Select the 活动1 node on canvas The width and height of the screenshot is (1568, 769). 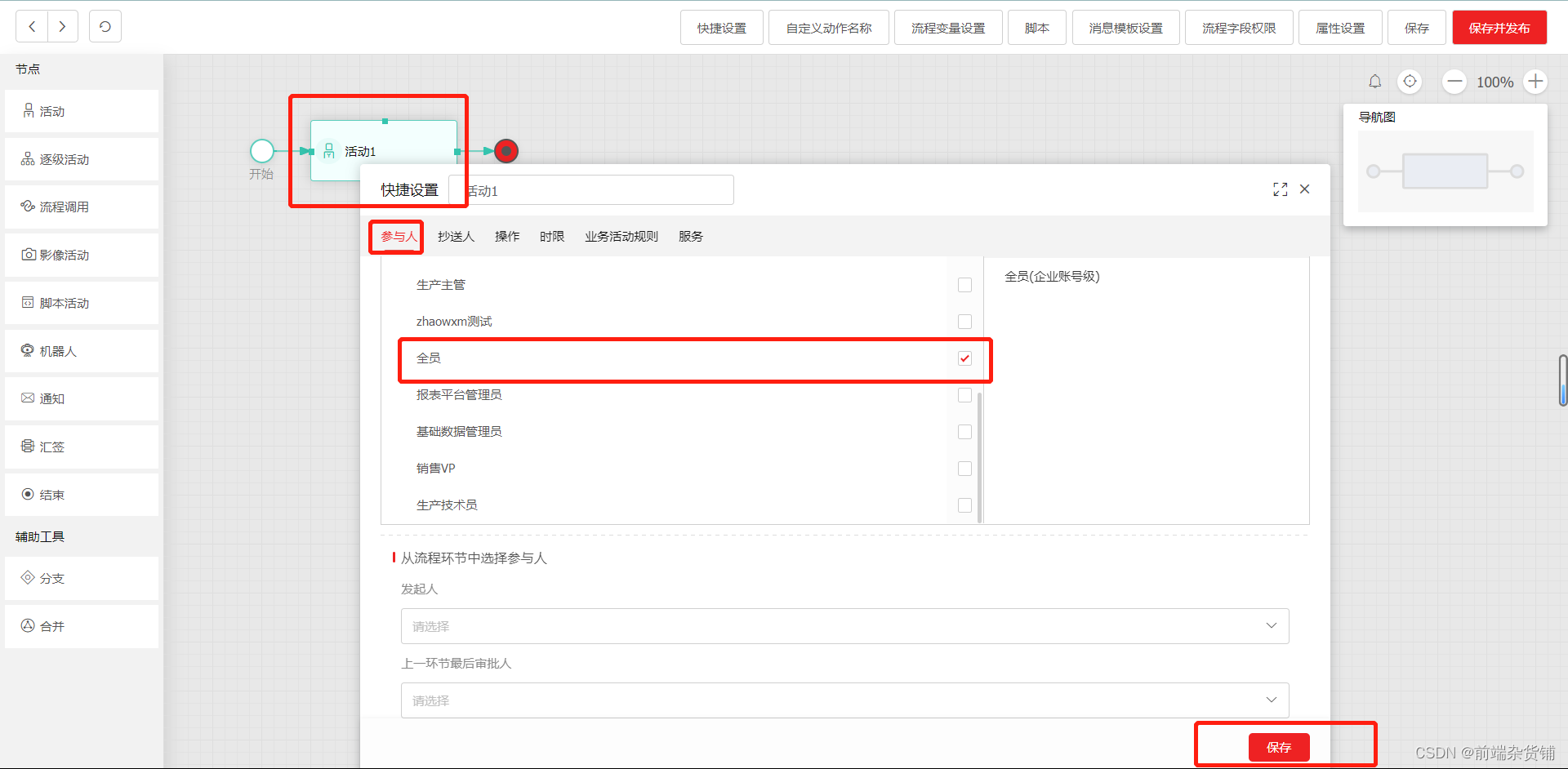(384, 151)
